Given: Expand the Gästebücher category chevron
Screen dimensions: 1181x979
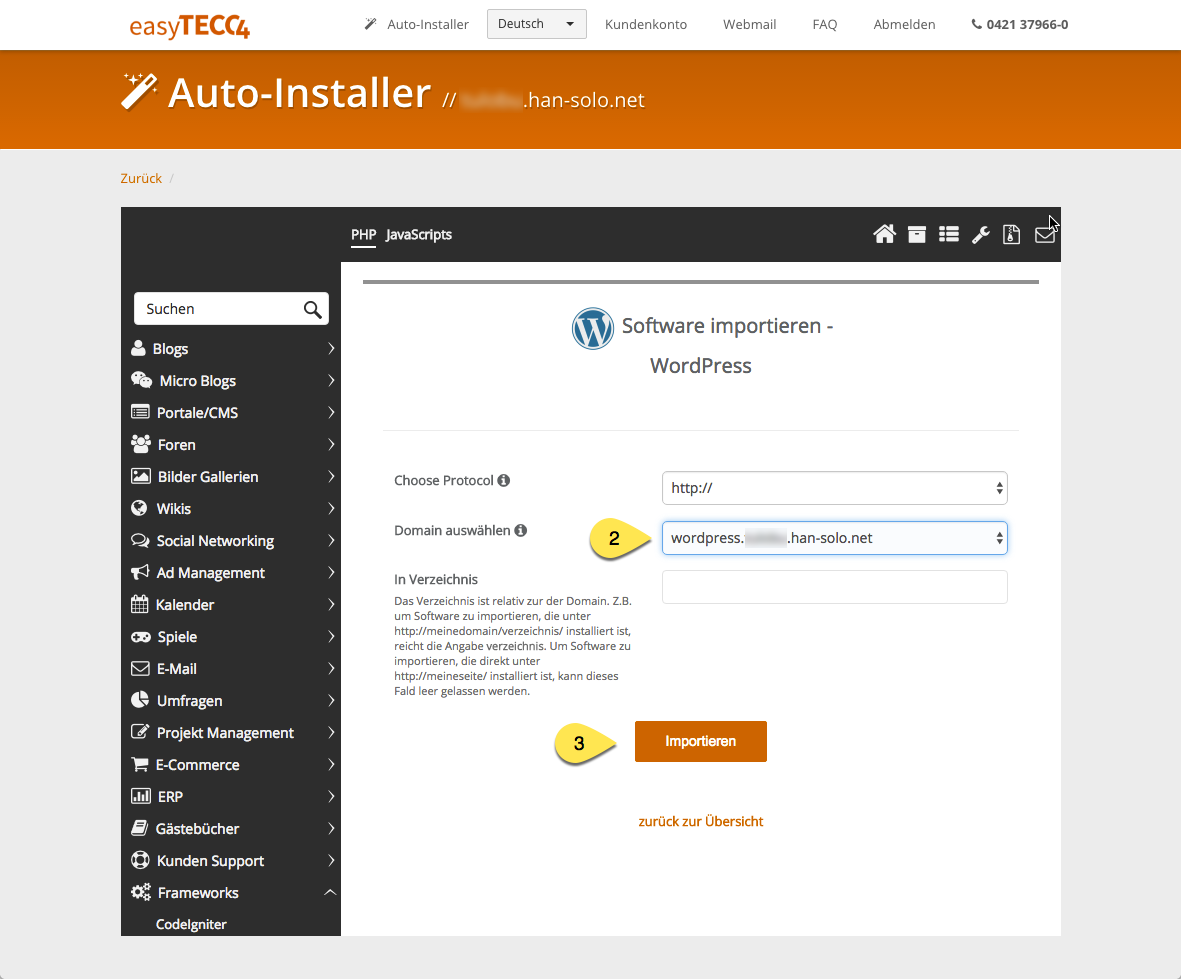Looking at the screenshot, I should tap(331, 828).
